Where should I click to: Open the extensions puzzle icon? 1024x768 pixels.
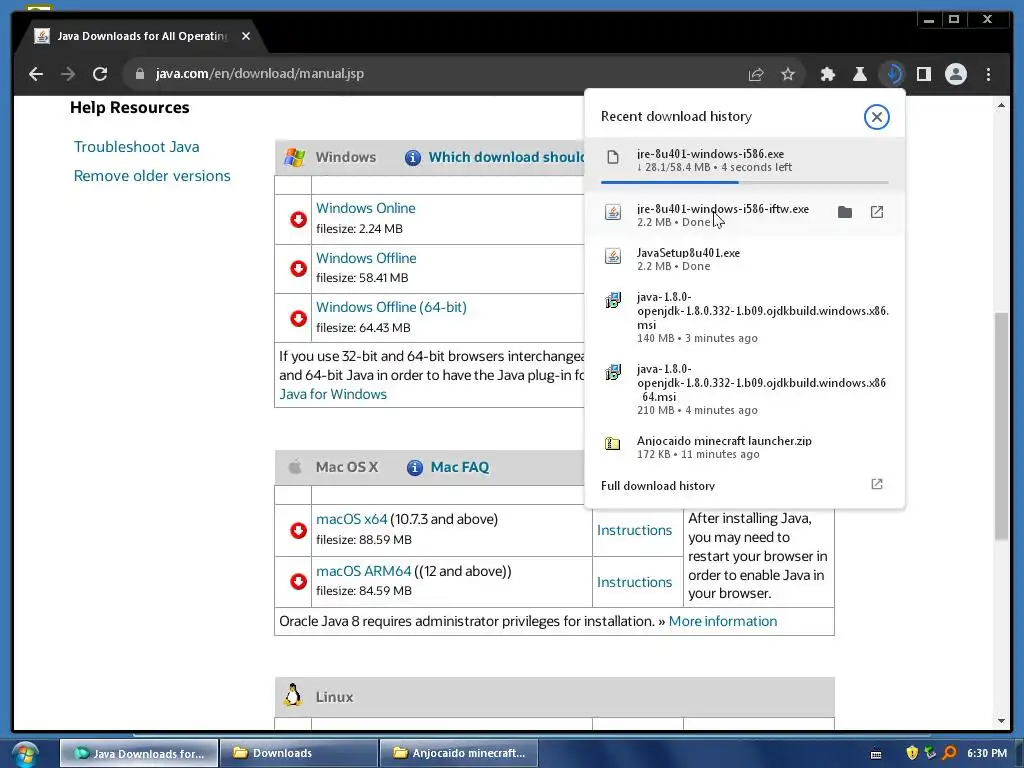tap(827, 74)
